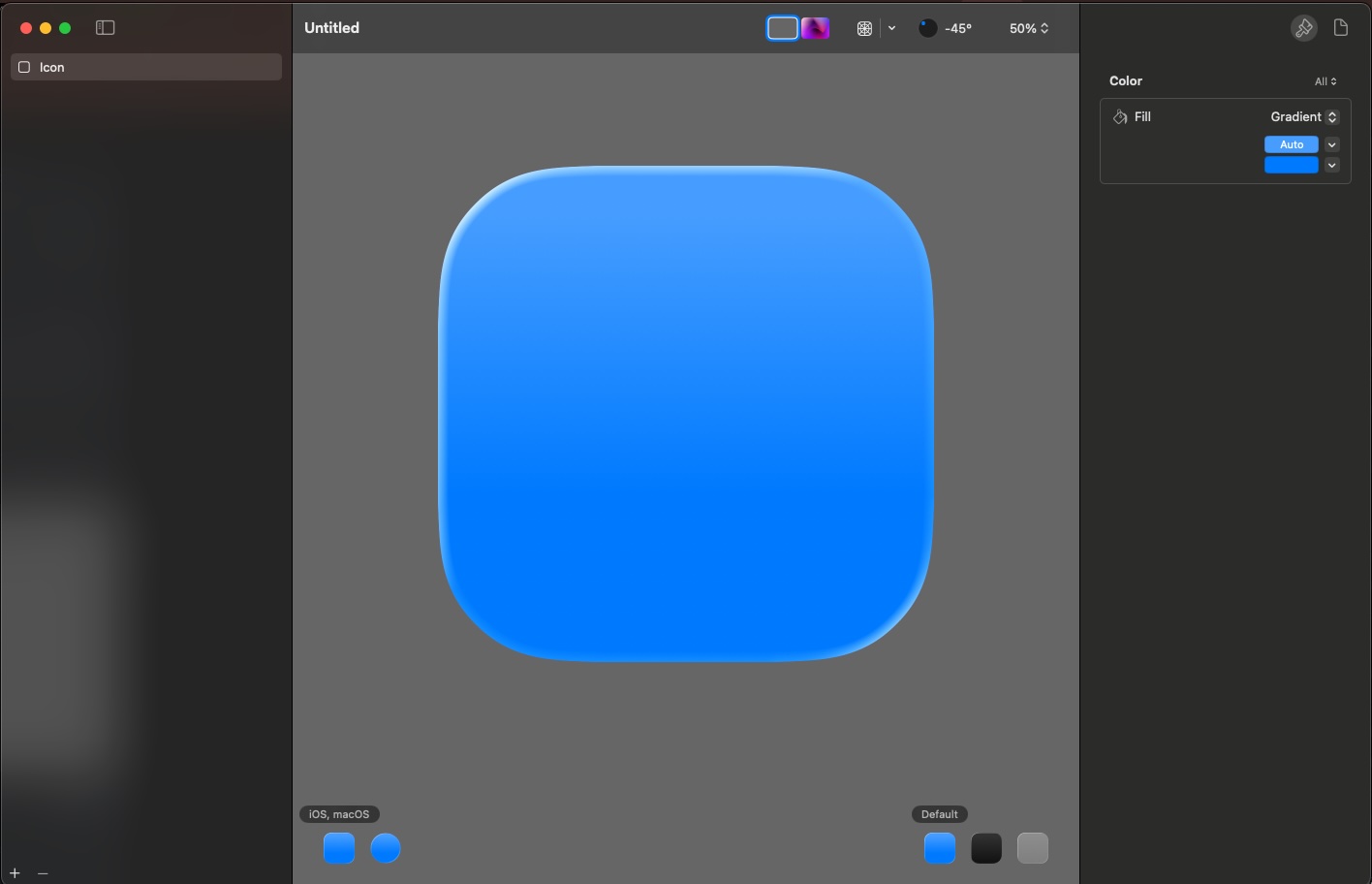The width and height of the screenshot is (1372, 884).
Task: Expand the Auto color dropdown chevron
Action: [x=1331, y=143]
